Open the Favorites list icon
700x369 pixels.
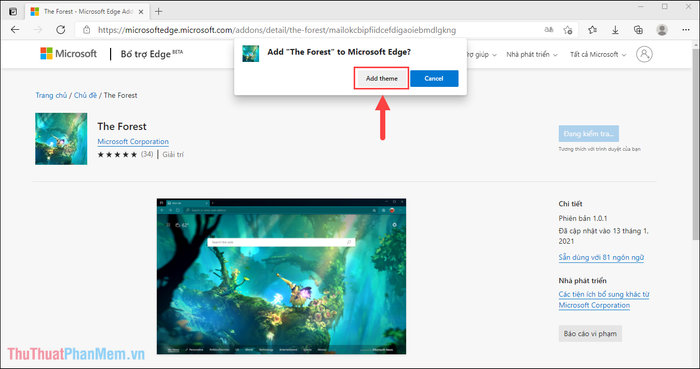592,30
